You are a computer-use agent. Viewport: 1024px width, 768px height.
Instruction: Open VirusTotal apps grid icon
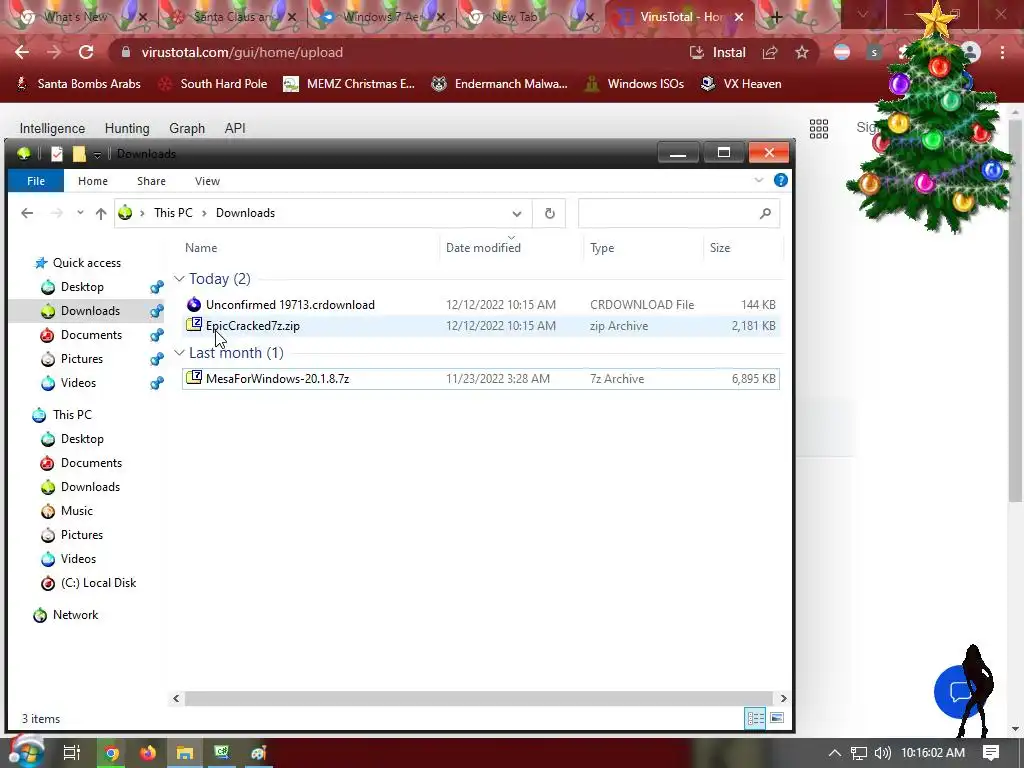[819, 129]
